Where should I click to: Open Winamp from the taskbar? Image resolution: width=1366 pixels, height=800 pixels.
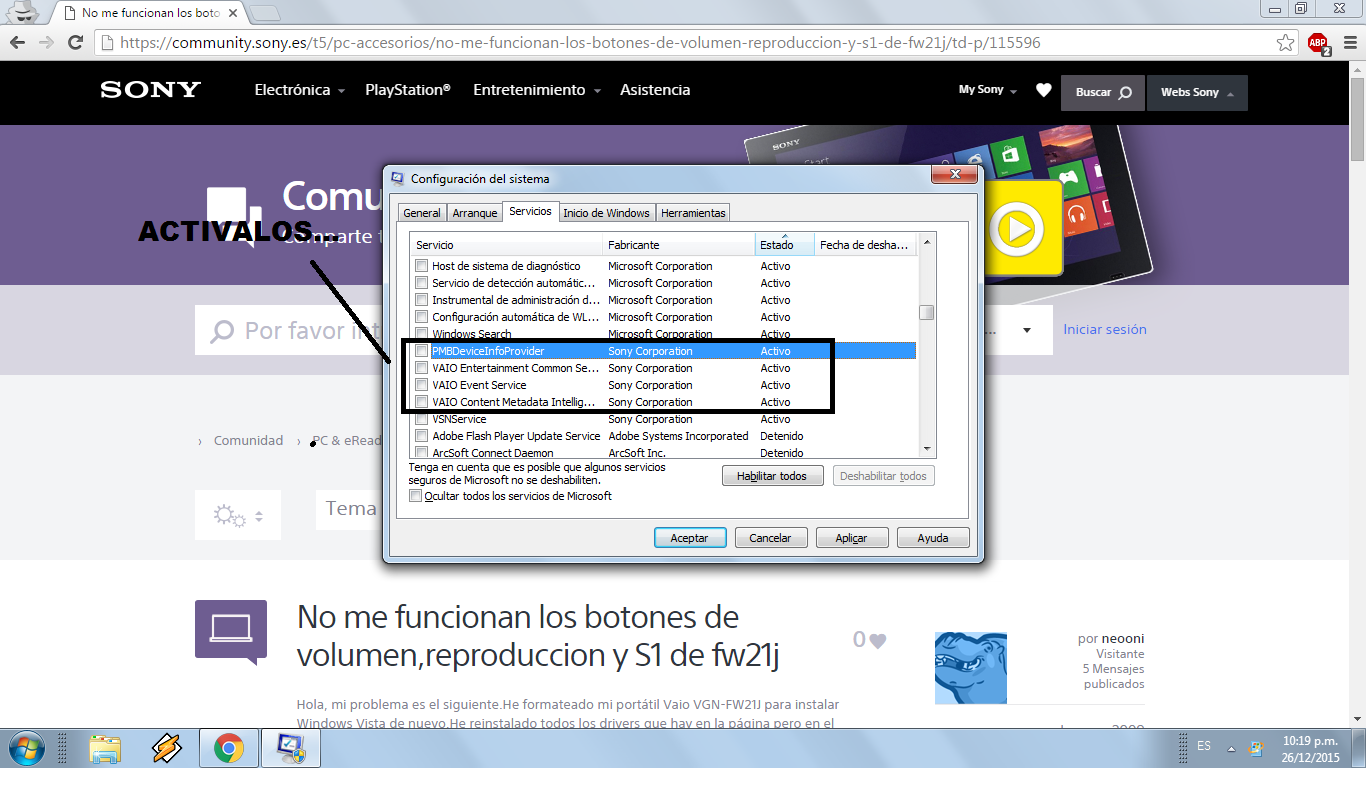pyautogui.click(x=167, y=748)
